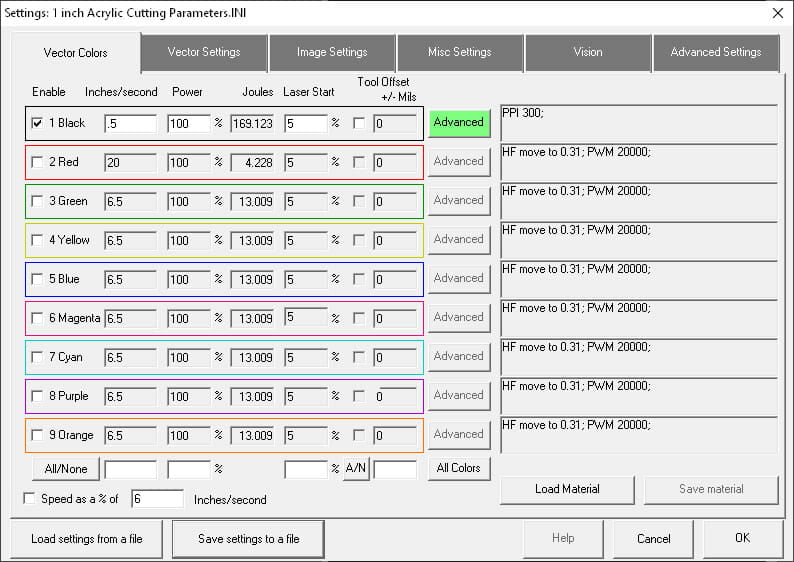Click the green Advanced button for Black
Viewport: 794px width, 562px height.
pos(459,123)
